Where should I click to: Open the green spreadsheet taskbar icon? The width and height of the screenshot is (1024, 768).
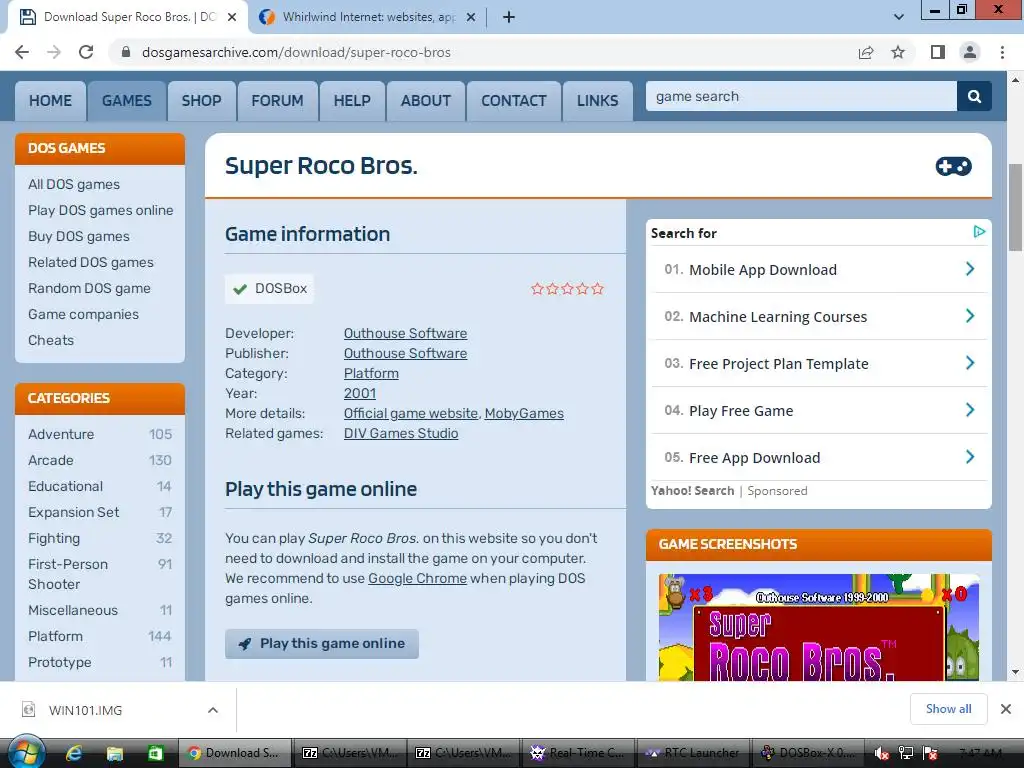[155, 753]
